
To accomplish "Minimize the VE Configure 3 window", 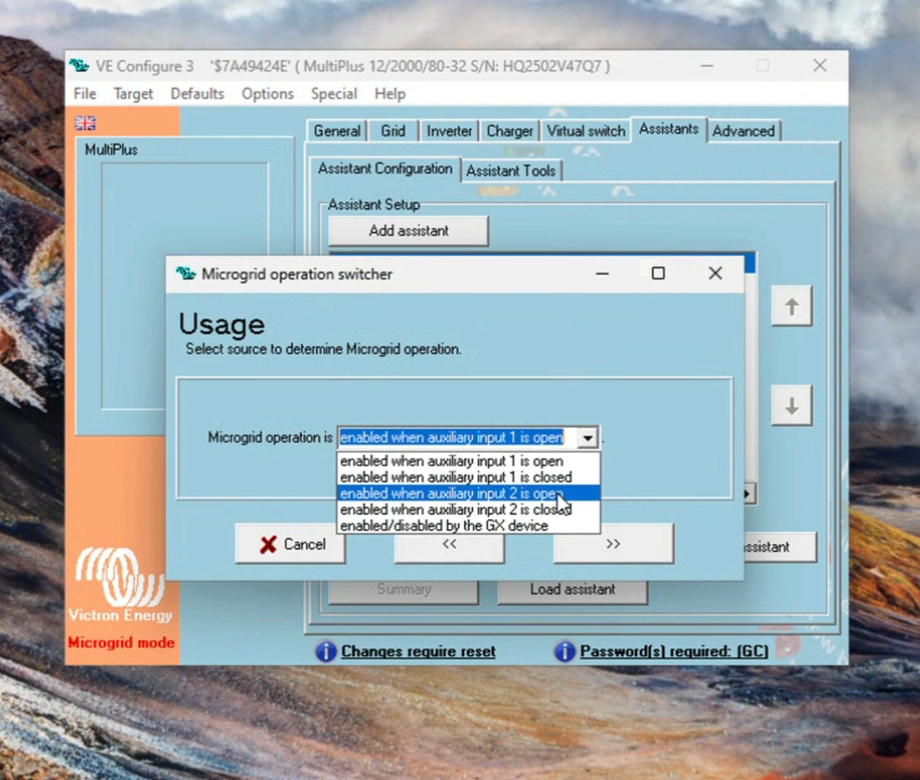I will (707, 66).
